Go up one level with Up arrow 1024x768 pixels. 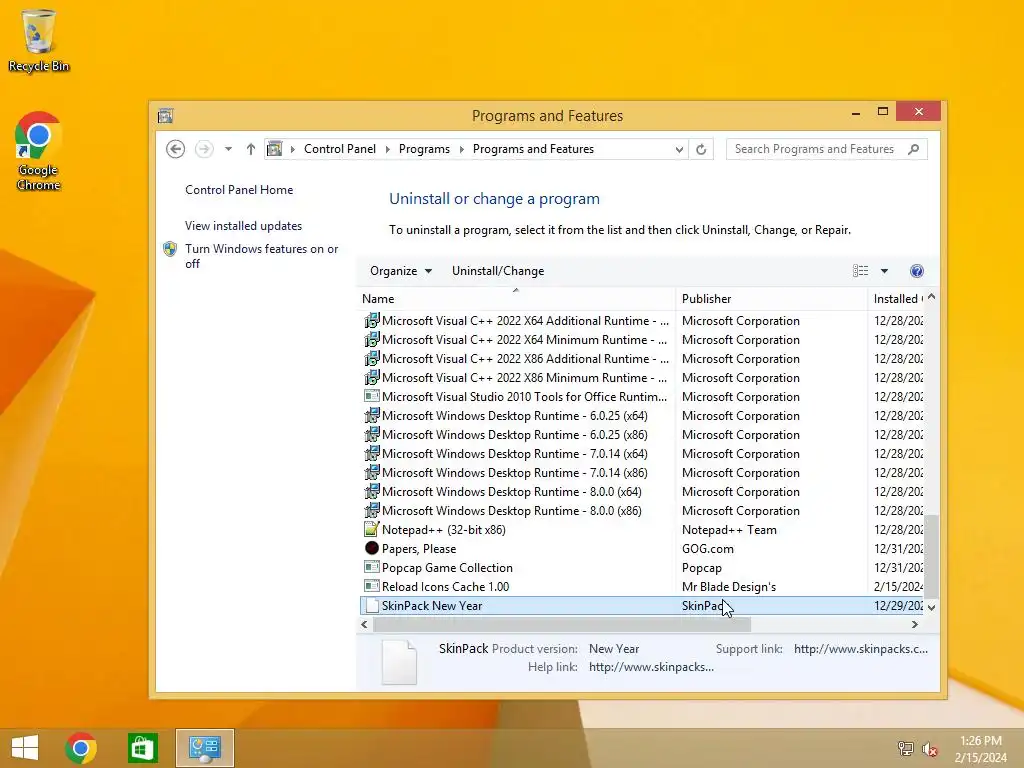click(251, 149)
